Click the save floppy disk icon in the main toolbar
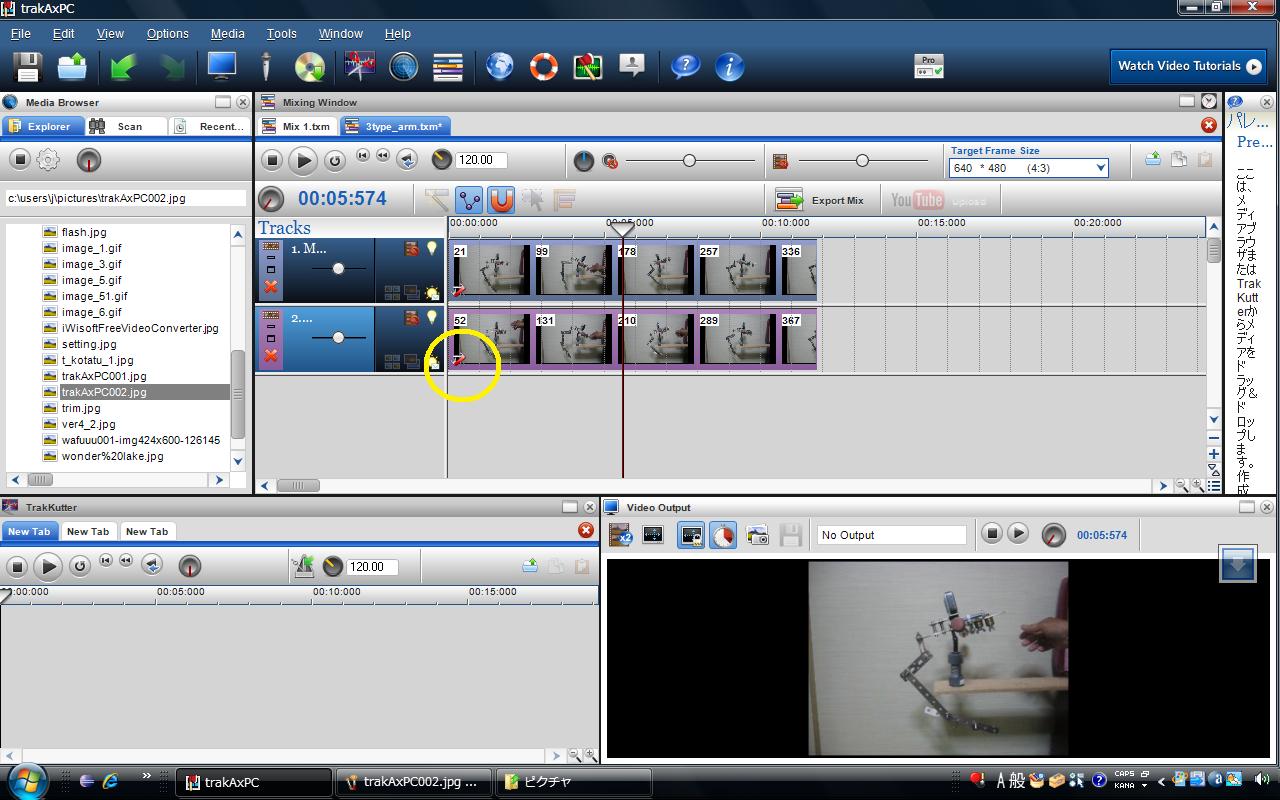1280x800 pixels. pyautogui.click(x=27, y=67)
